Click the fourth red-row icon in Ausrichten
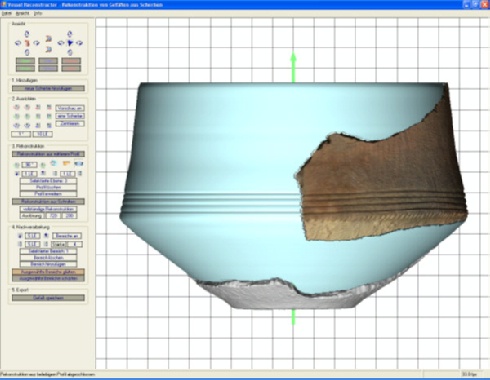The width and height of the screenshot is (490, 380). pyautogui.click(x=49, y=107)
